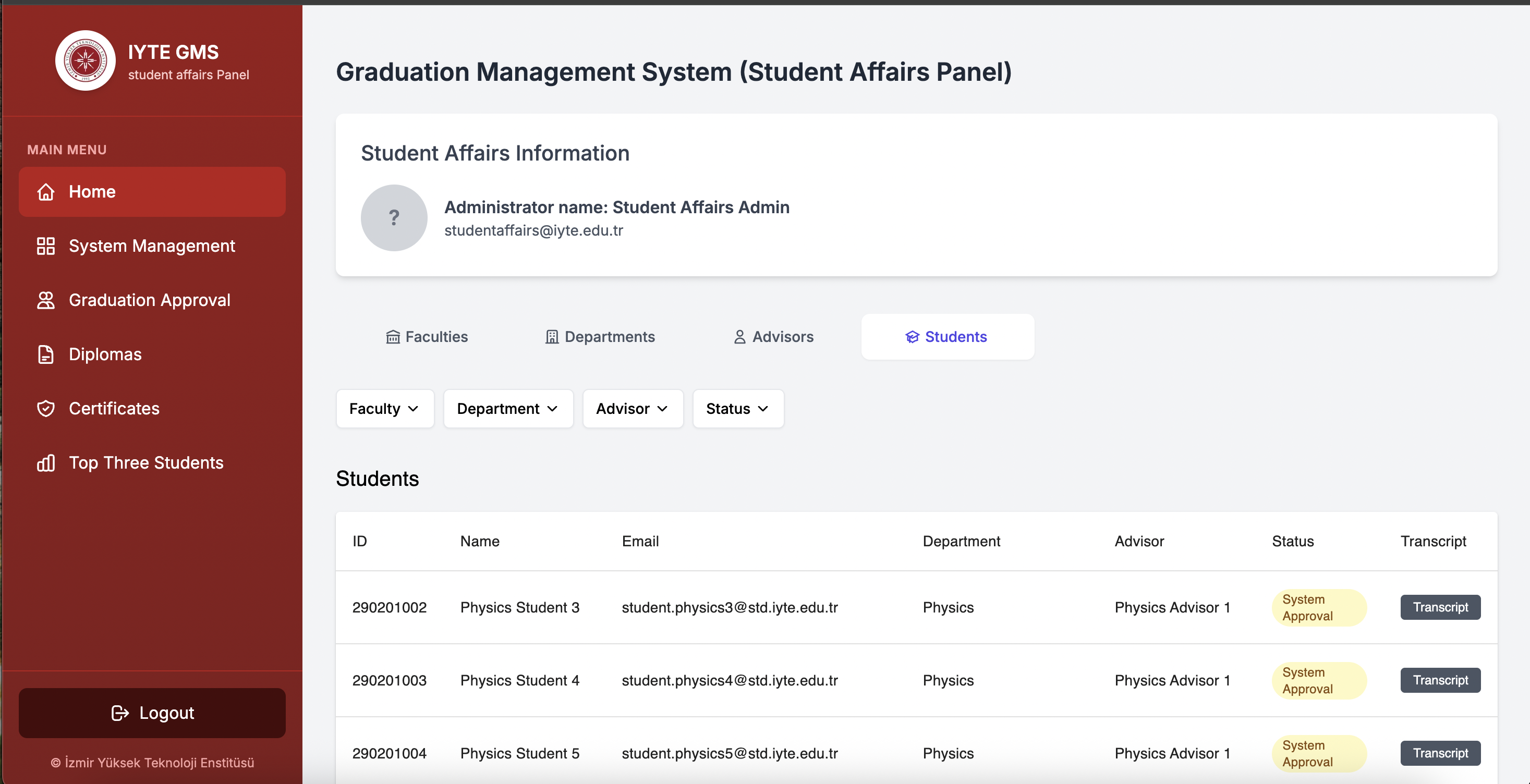Expand the Status filter
The width and height of the screenshot is (1530, 784).
pos(738,409)
